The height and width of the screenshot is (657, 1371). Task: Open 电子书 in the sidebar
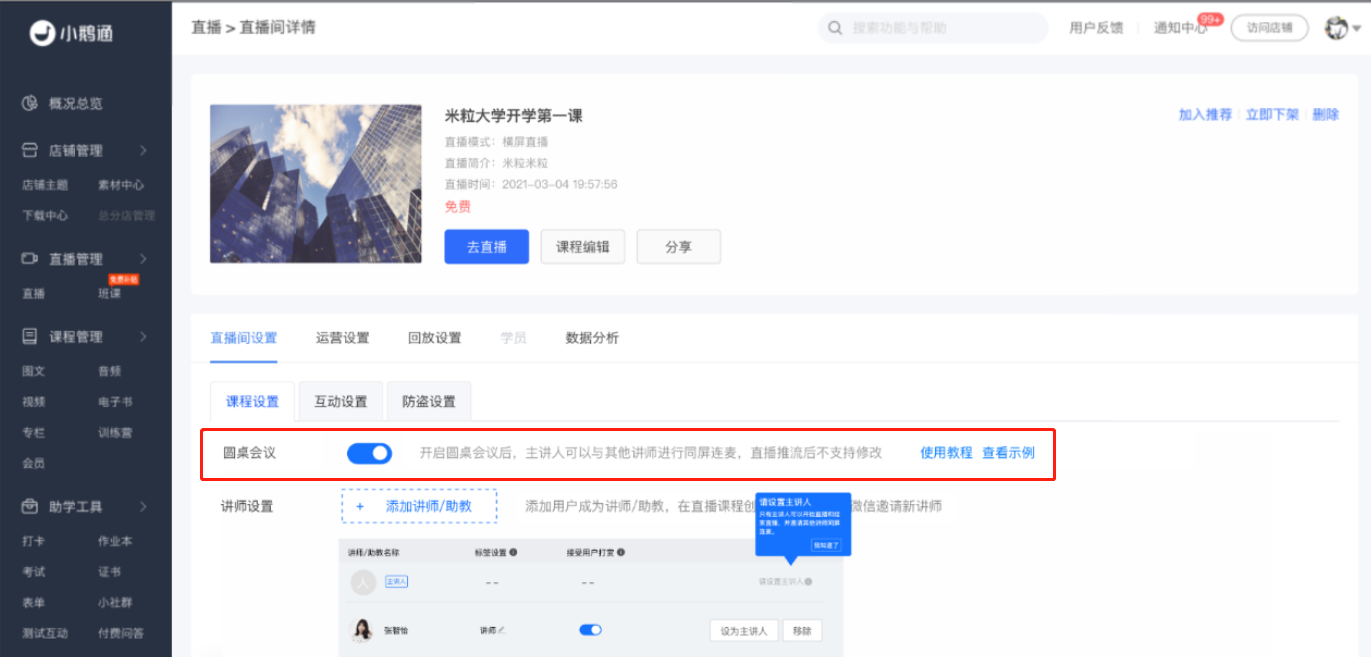(115, 402)
